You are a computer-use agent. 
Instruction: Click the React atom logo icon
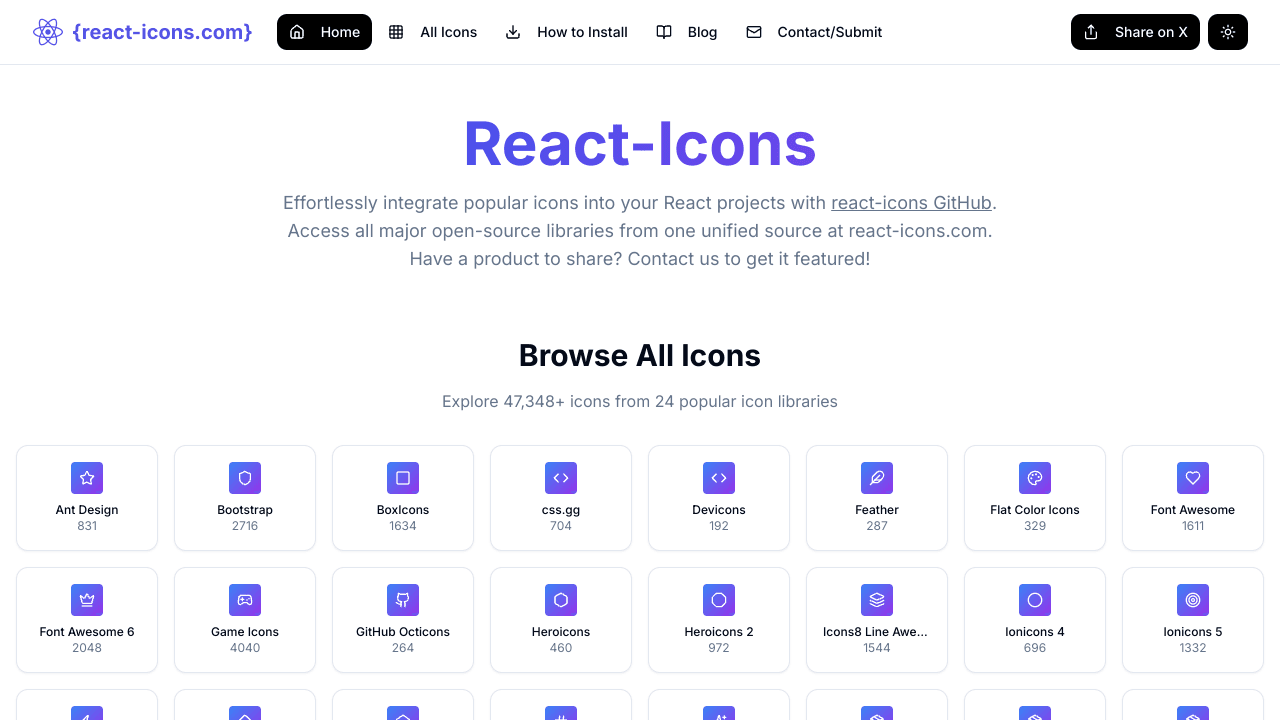click(48, 32)
